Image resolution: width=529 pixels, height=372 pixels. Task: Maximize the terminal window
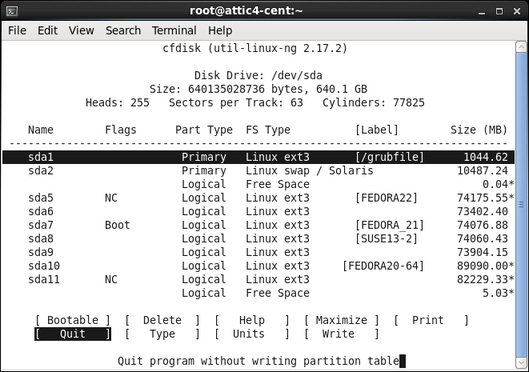tap(499, 11)
